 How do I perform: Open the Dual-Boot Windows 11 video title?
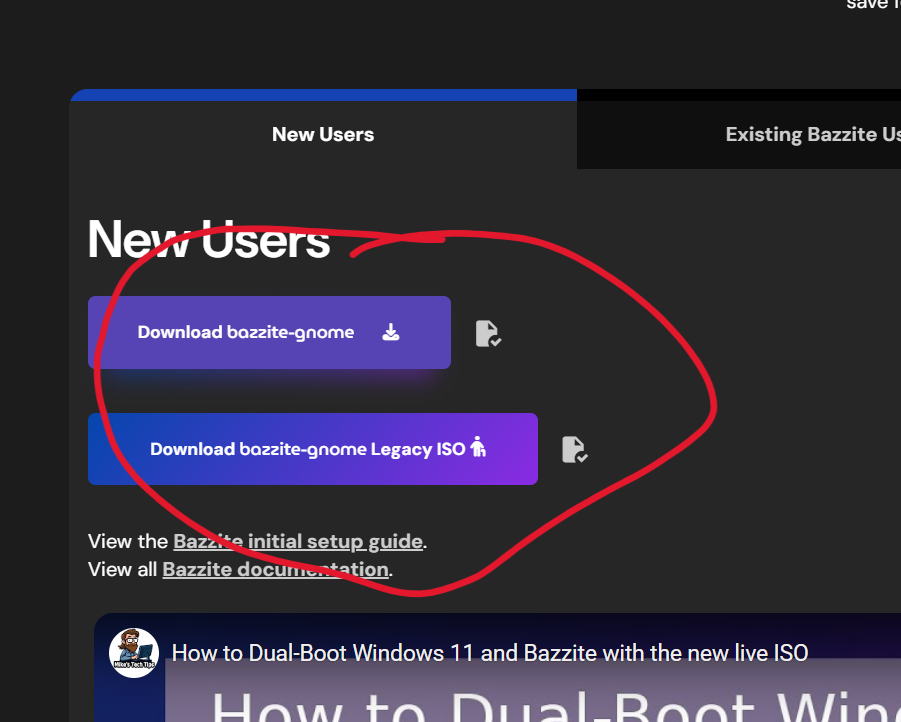[x=490, y=653]
